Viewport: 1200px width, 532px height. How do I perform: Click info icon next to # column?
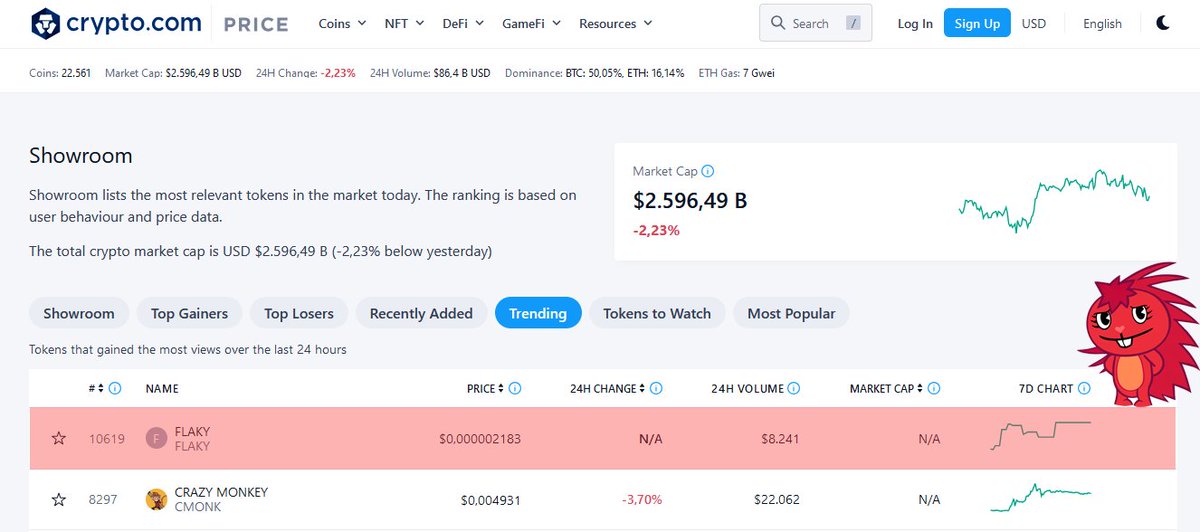click(115, 388)
